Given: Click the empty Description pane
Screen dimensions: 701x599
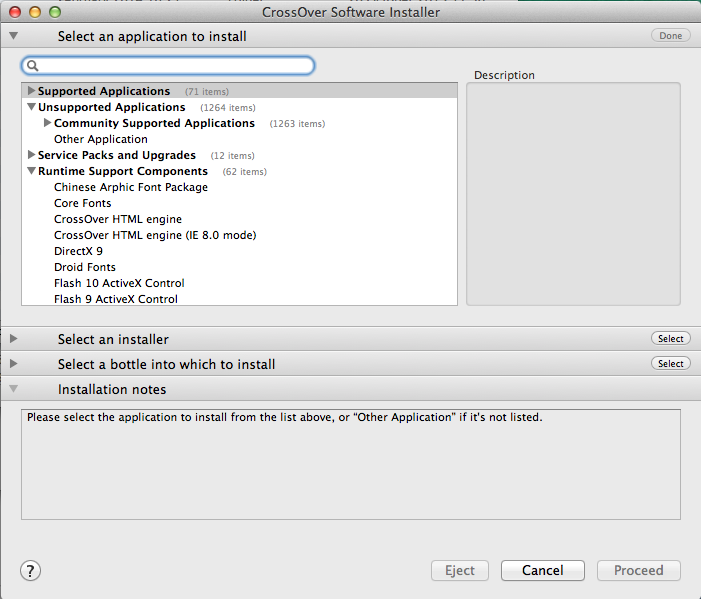Looking at the screenshot, I should pyautogui.click(x=574, y=194).
